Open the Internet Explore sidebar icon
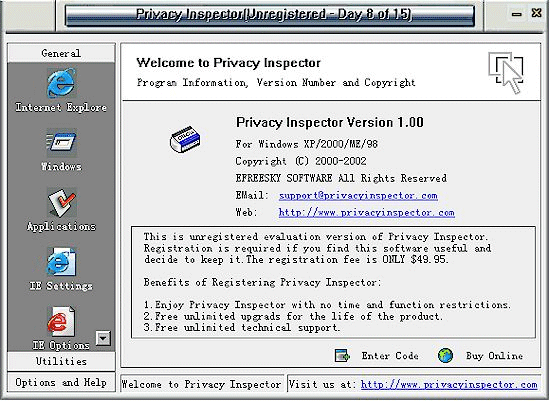The image size is (550, 401). 61,83
